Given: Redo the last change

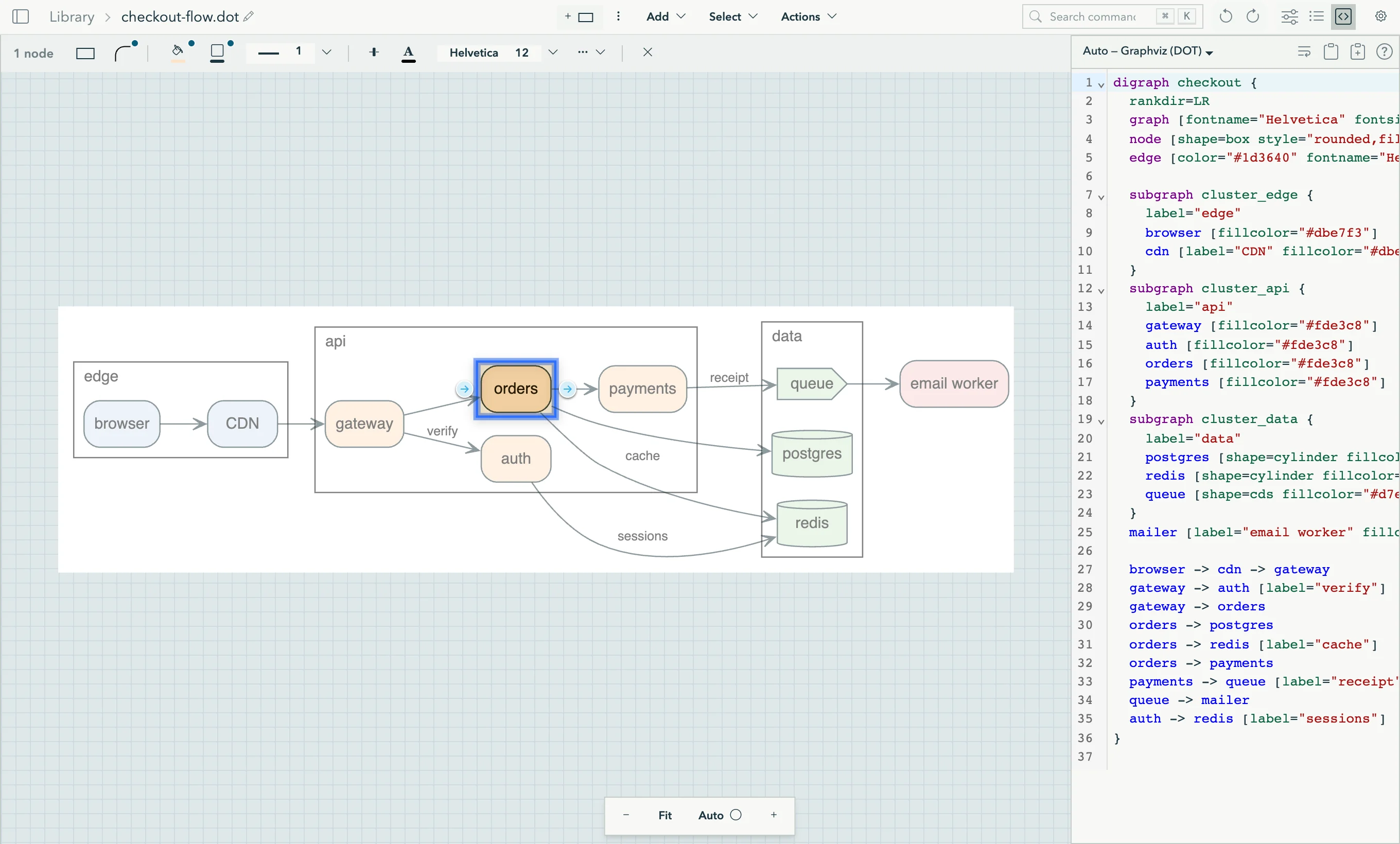Looking at the screenshot, I should 1252,16.
